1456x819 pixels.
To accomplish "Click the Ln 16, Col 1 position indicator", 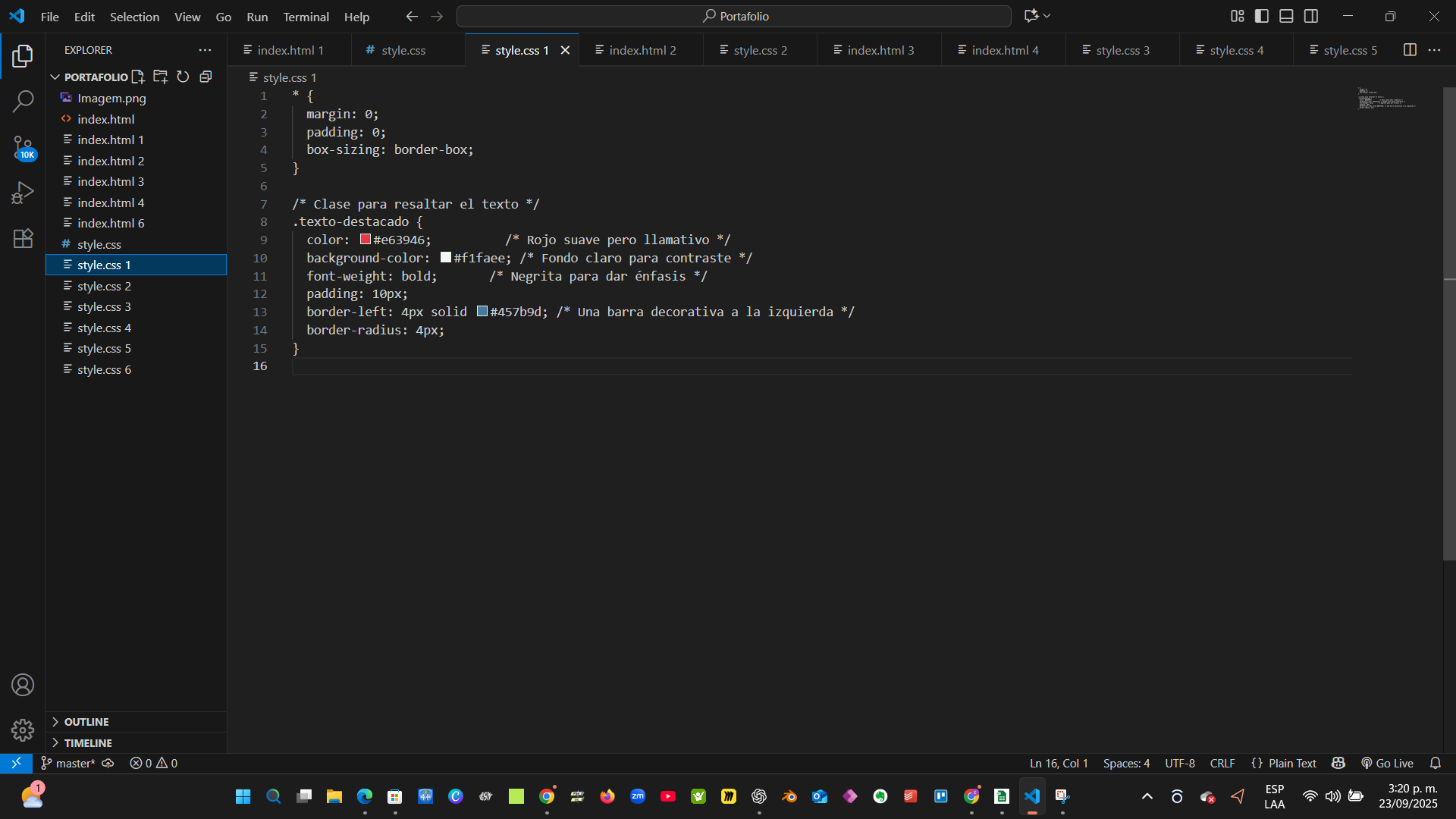I will [x=1059, y=763].
